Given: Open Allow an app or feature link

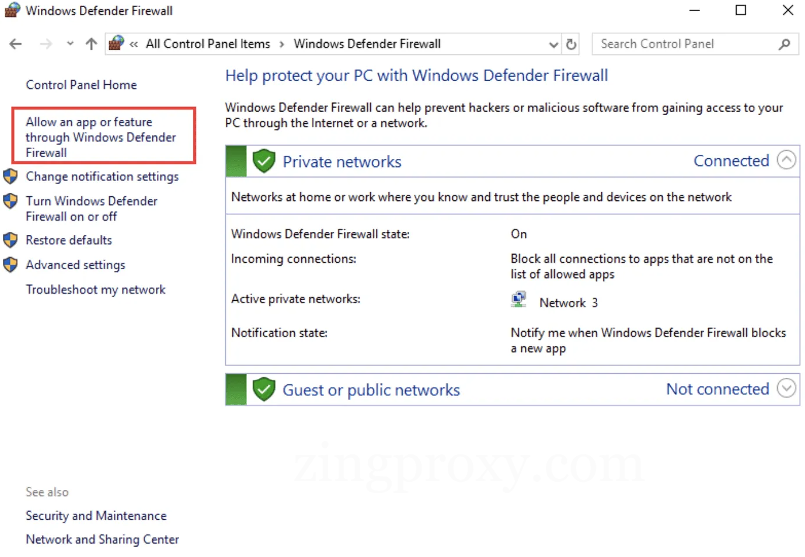Looking at the screenshot, I should [x=101, y=137].
